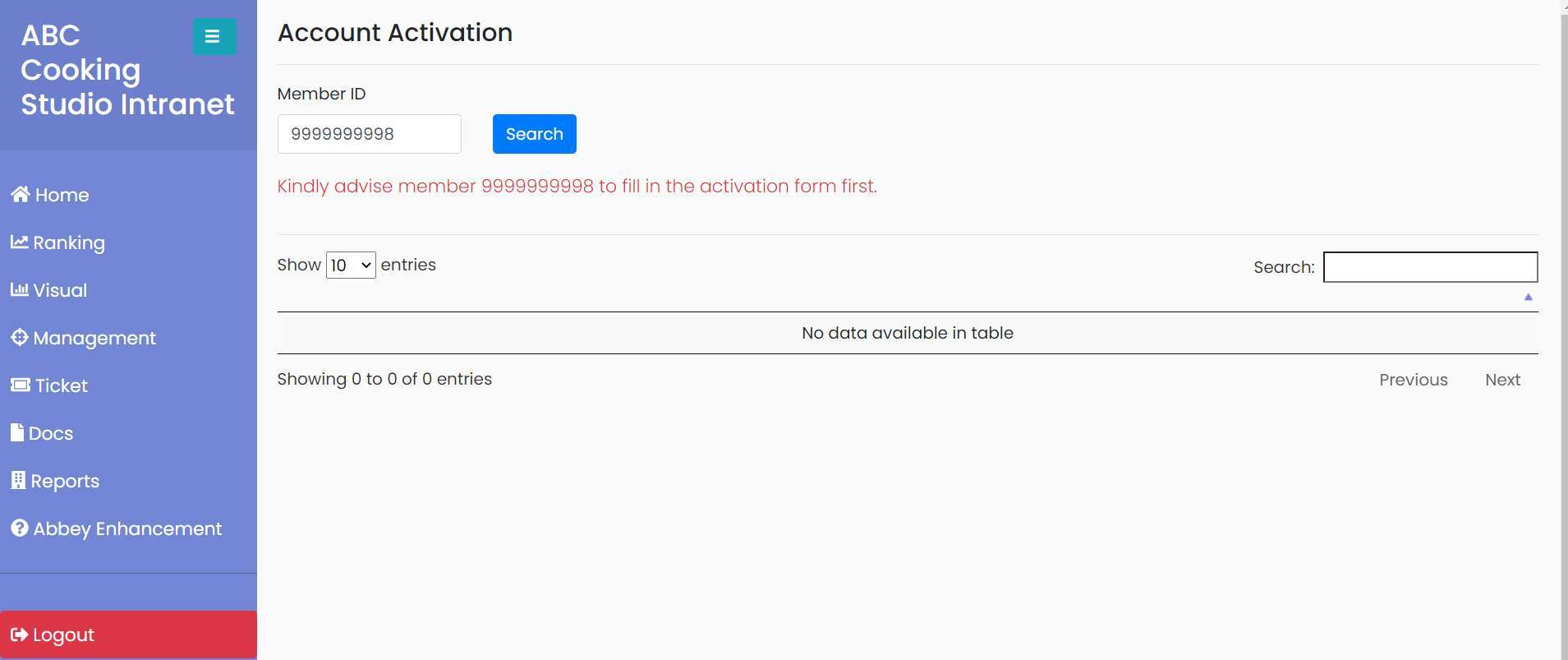The height and width of the screenshot is (660, 1568).
Task: Click the Management crosshair icon
Action: pyautogui.click(x=20, y=338)
